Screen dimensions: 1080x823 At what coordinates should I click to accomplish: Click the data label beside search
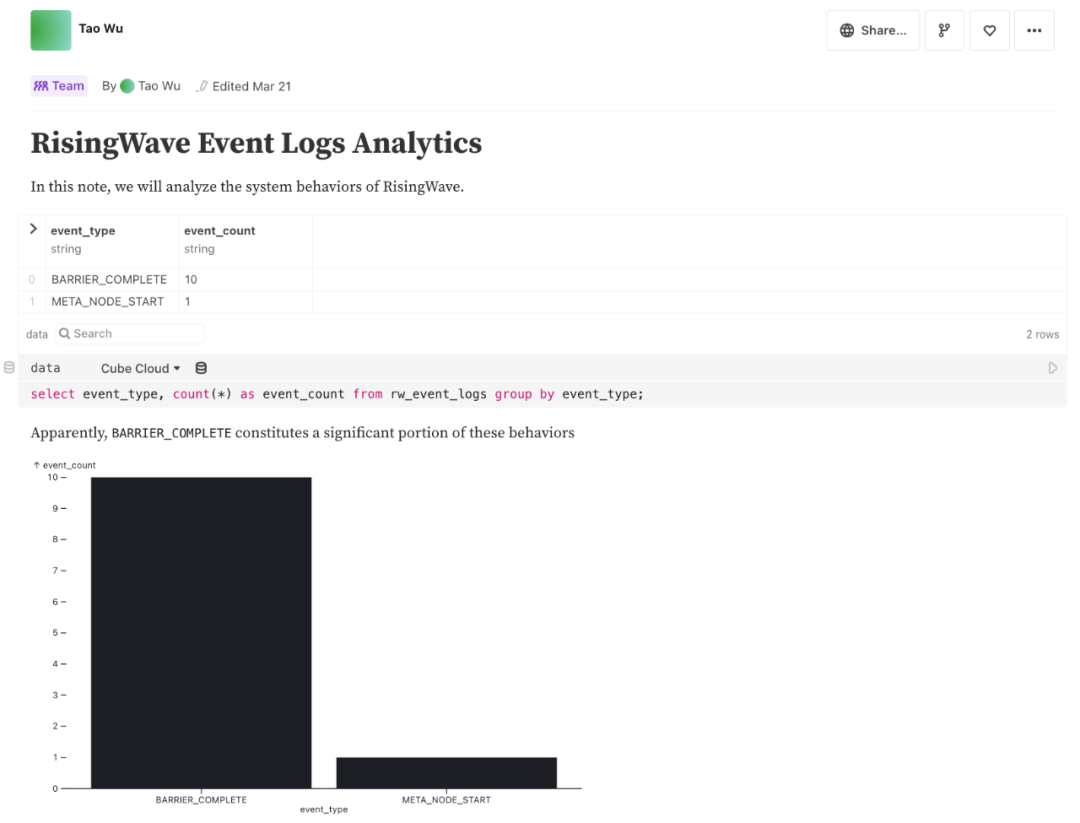[37, 335]
